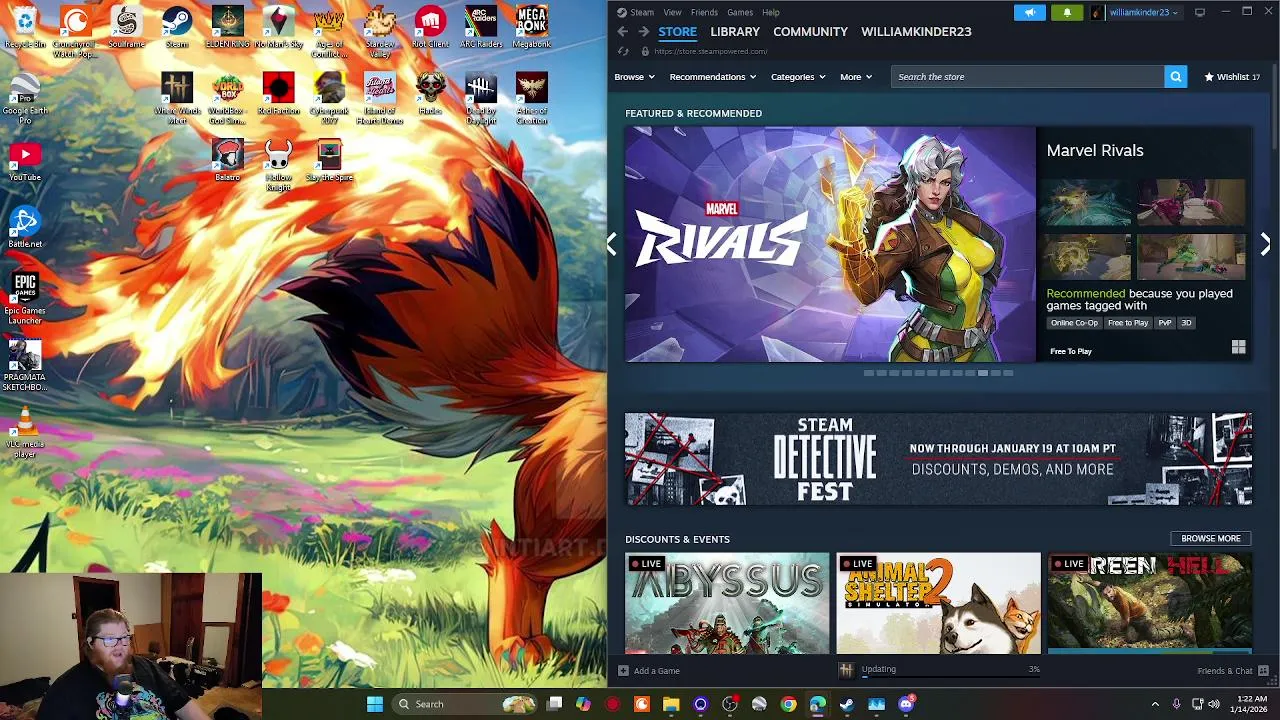
Task: Expand the Recommendations dropdown
Action: click(x=712, y=77)
